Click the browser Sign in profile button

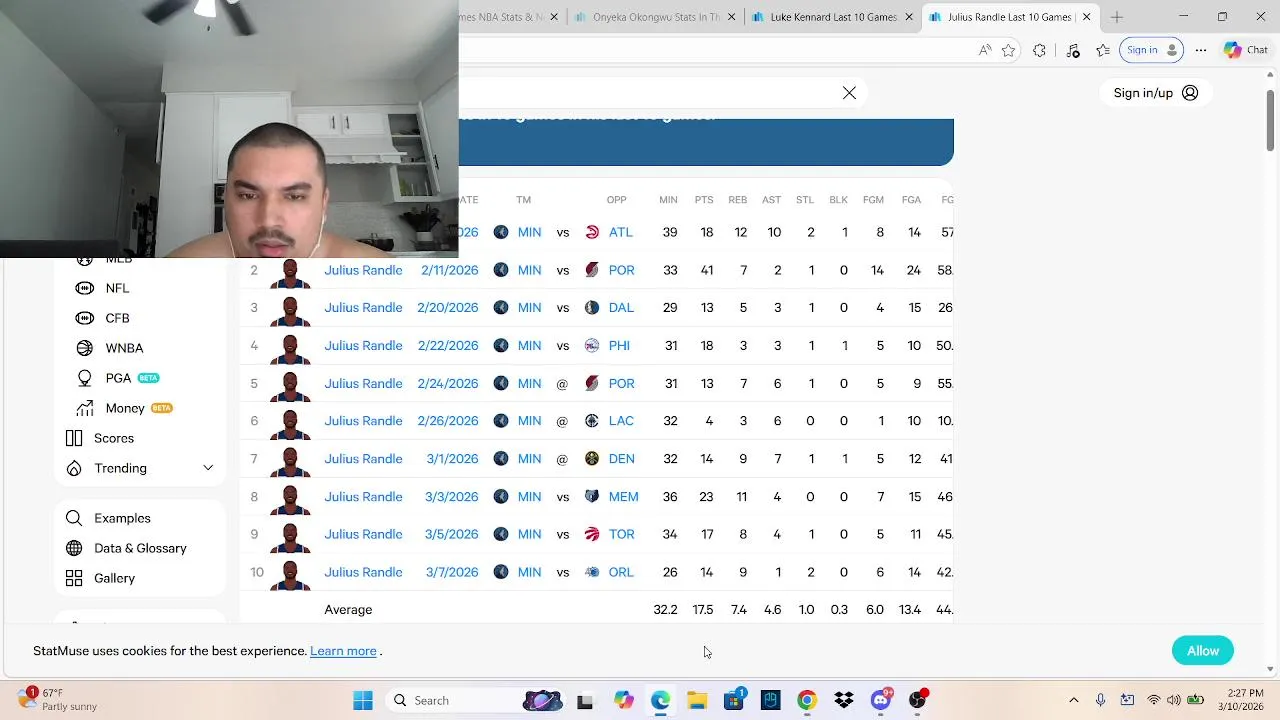1152,50
